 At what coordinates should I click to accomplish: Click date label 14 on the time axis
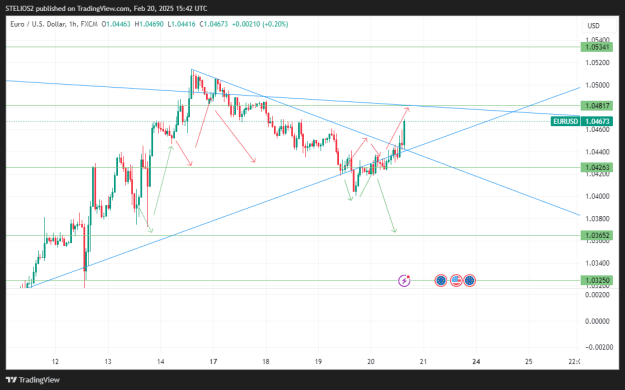coord(161,362)
